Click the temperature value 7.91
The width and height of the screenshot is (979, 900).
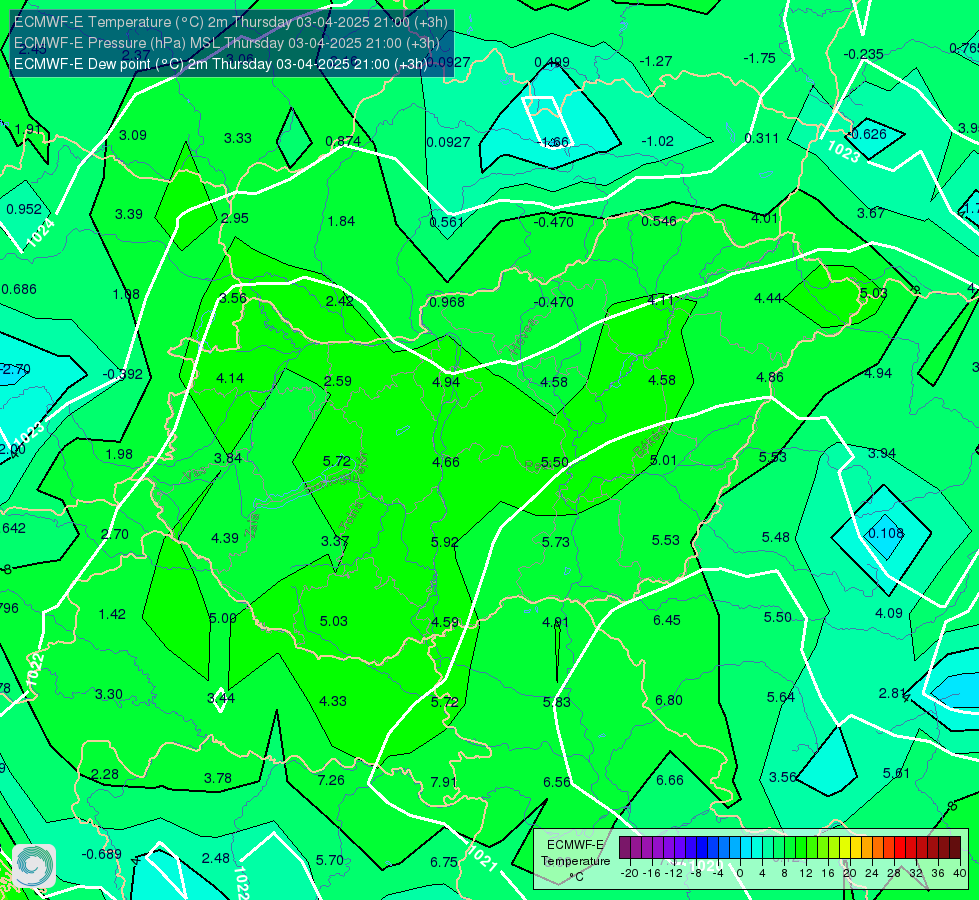(443, 782)
